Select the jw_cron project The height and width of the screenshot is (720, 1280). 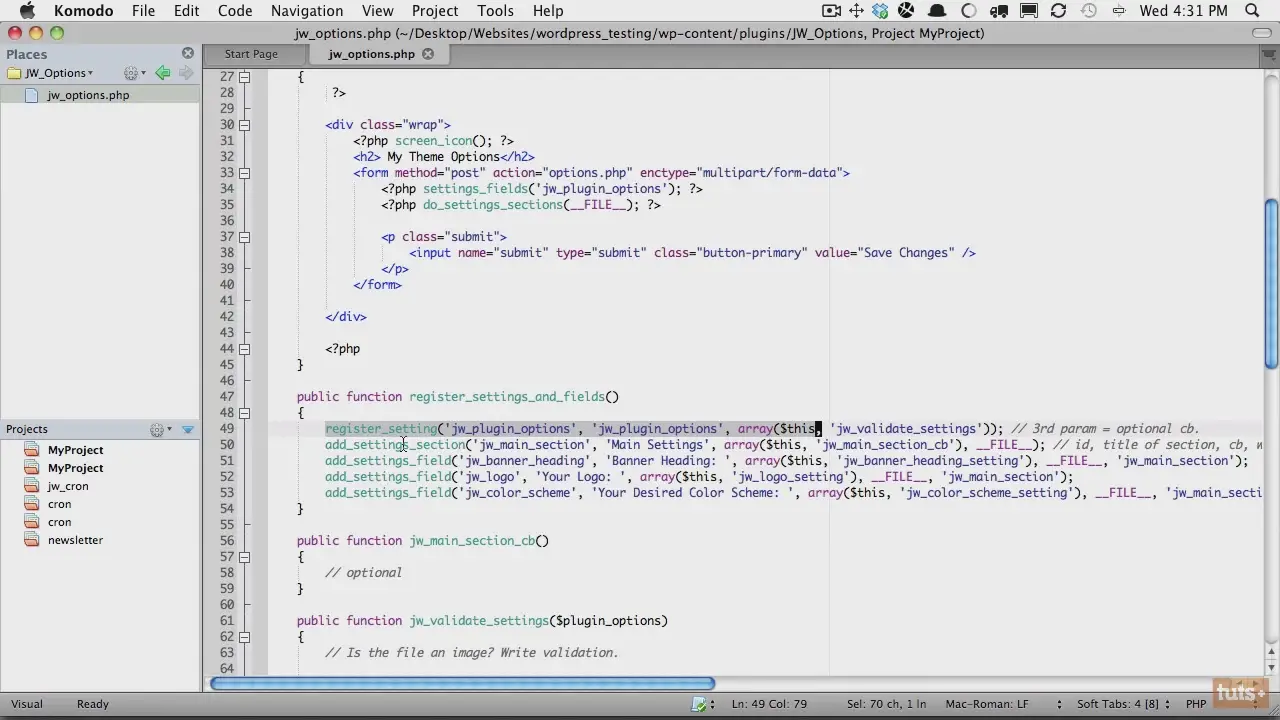[68, 486]
